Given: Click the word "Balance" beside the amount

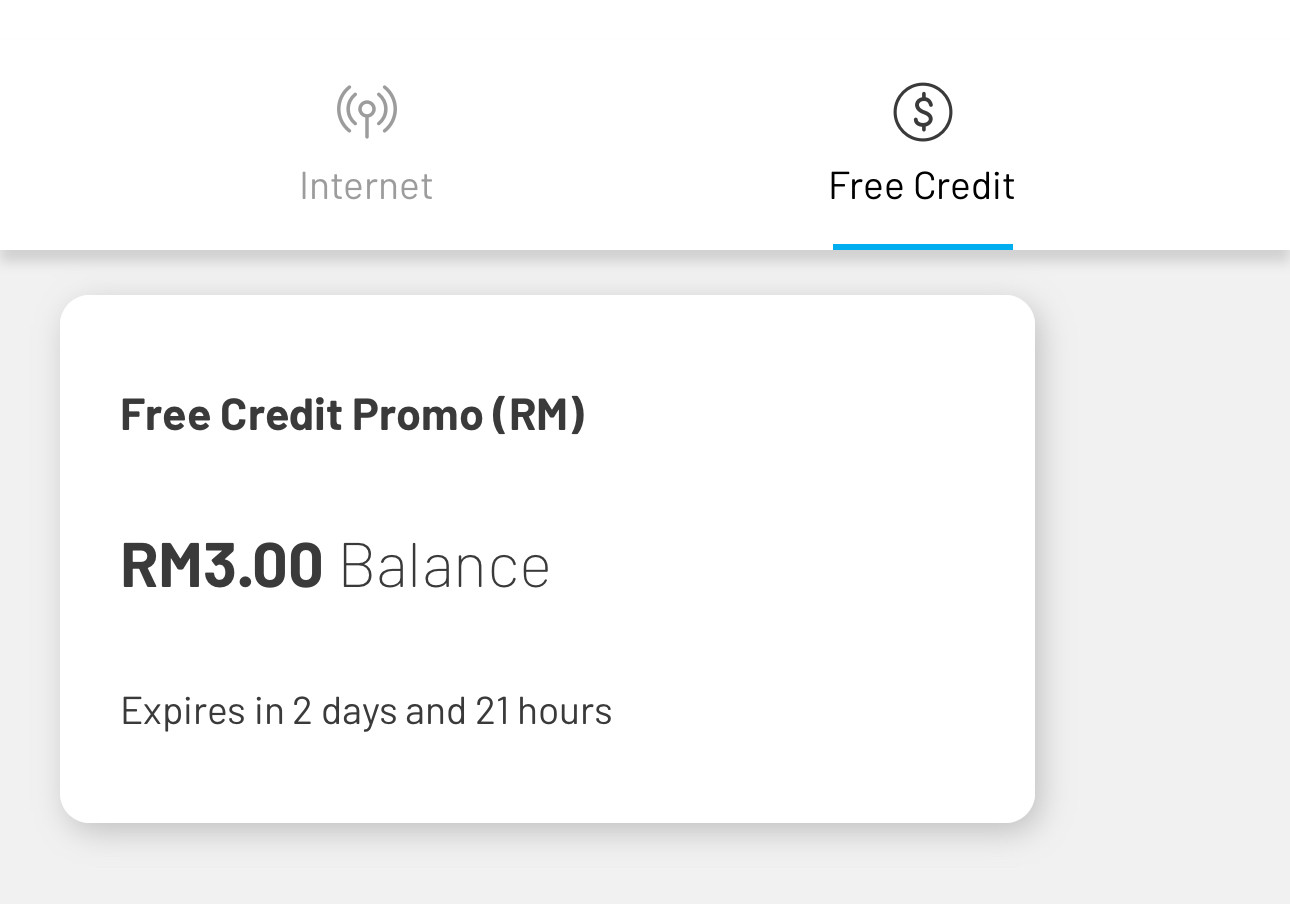Looking at the screenshot, I should coord(445,565).
